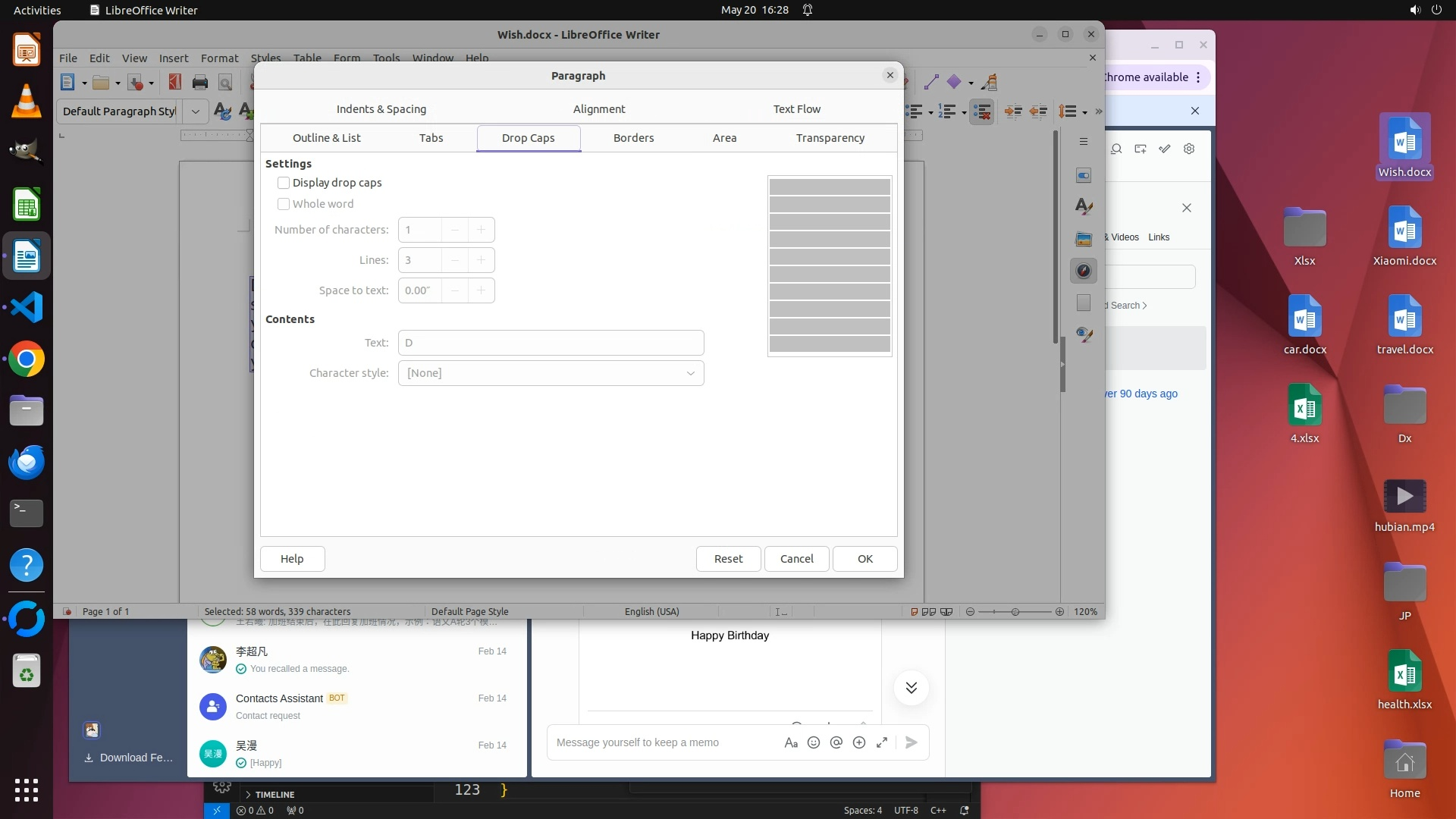Open the sidebar Navigator panel icon
The height and width of the screenshot is (819, 1456).
1084,271
